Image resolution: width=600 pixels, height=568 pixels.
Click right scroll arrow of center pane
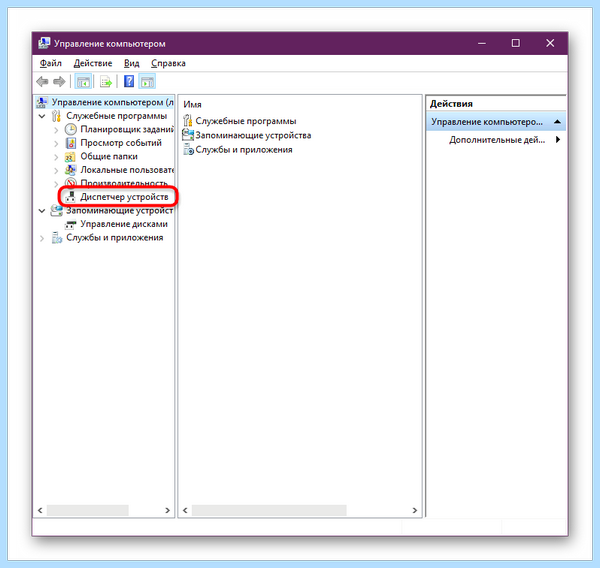(x=414, y=510)
